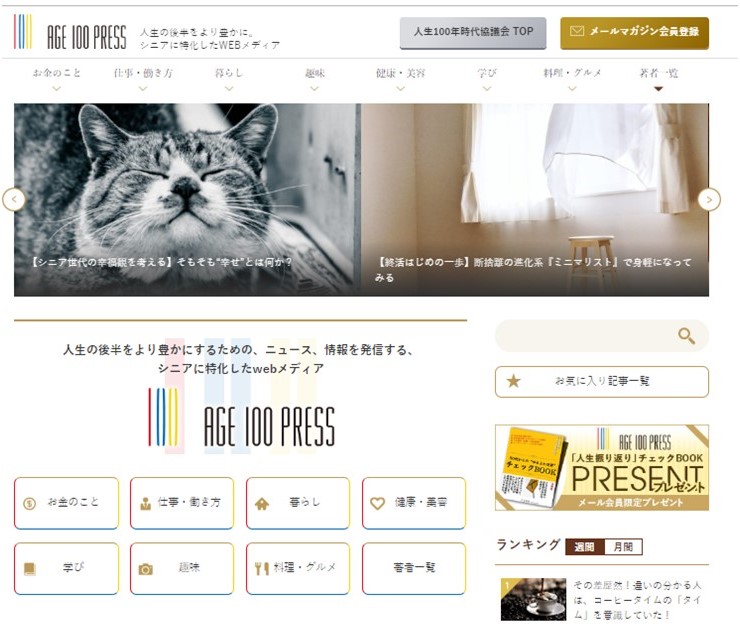Open the 趣味 tile with camera icon
Viewport: 740px width, 628px height.
(182, 568)
